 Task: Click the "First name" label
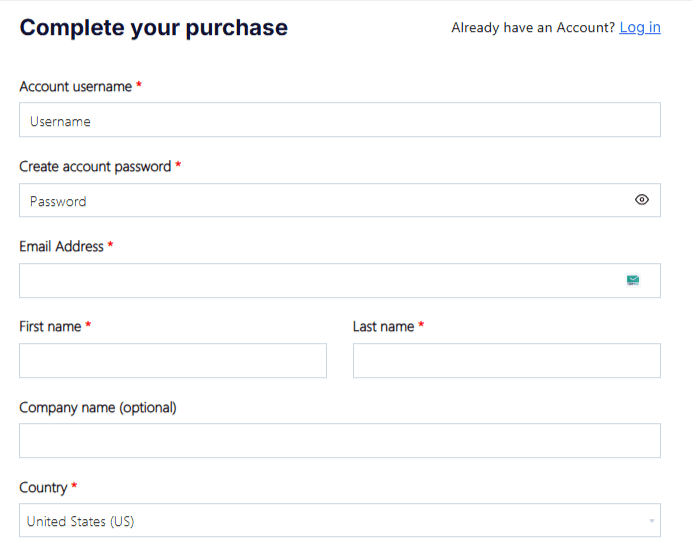(x=50, y=326)
